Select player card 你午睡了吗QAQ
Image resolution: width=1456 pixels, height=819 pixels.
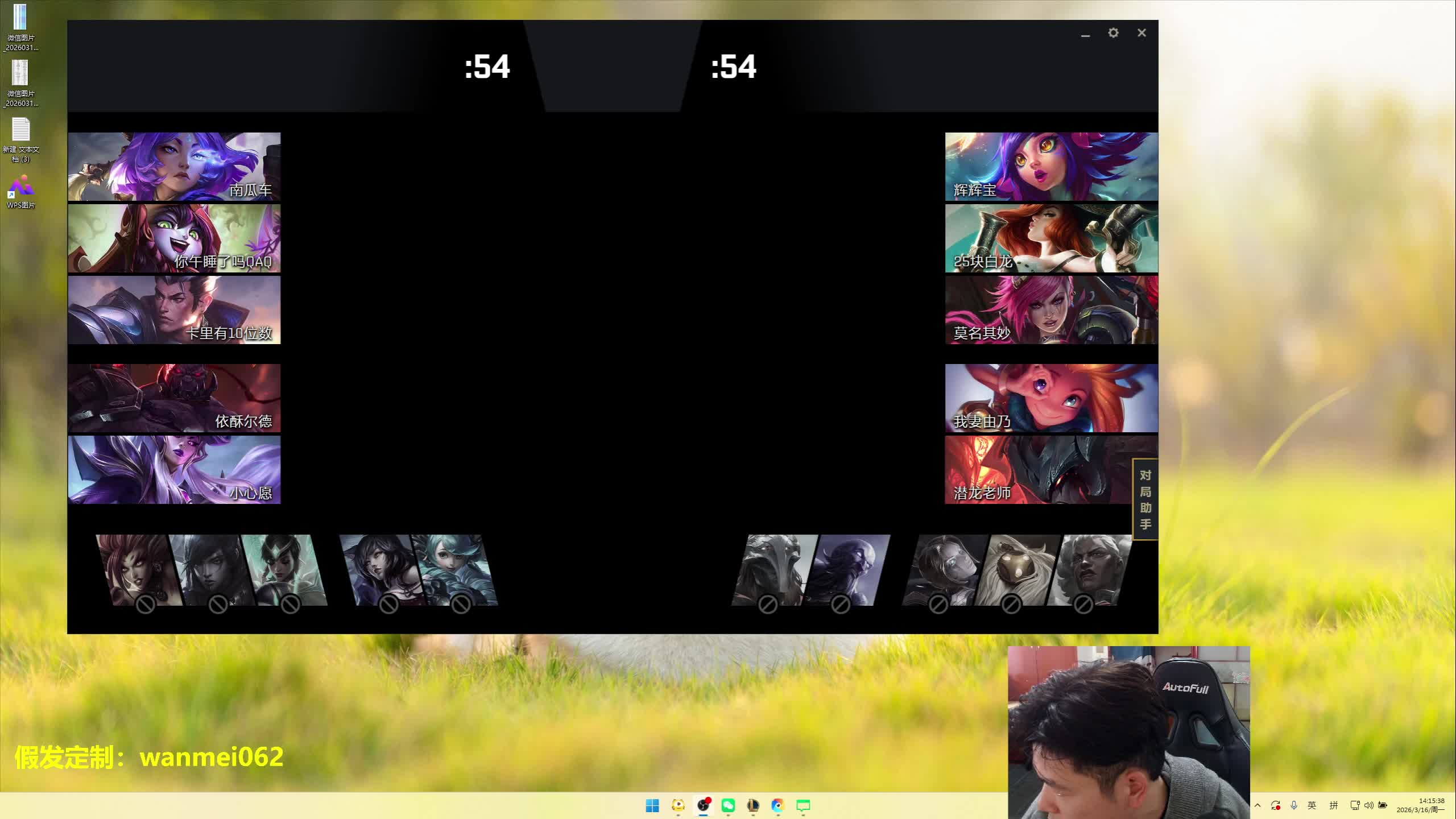(x=174, y=238)
